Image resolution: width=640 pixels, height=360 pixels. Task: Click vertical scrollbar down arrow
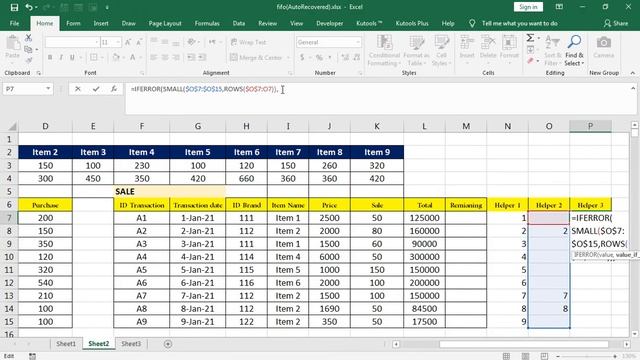click(x=634, y=334)
